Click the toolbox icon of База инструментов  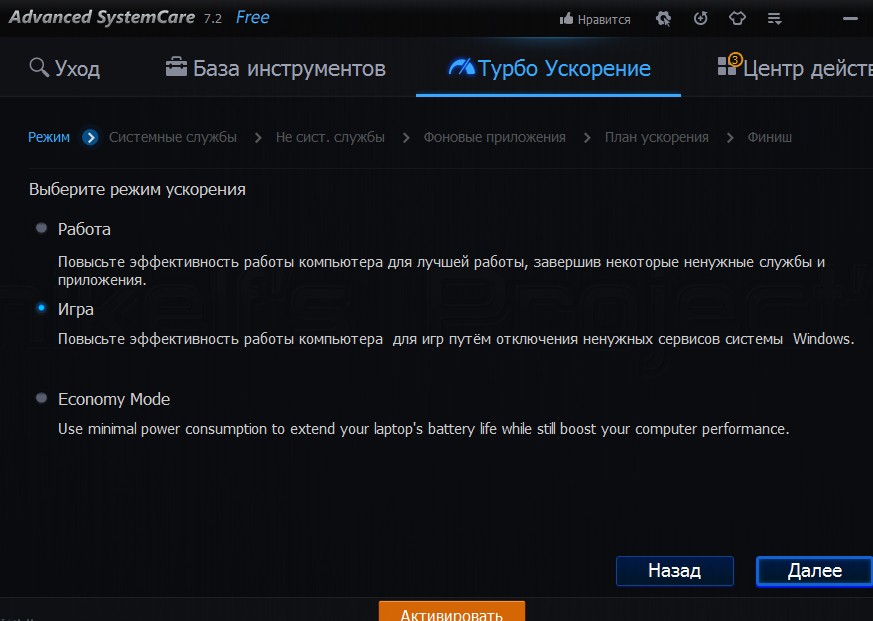[176, 68]
